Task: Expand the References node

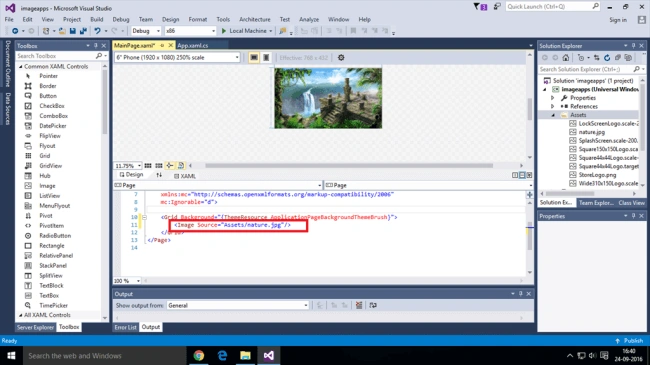Action: click(553, 107)
